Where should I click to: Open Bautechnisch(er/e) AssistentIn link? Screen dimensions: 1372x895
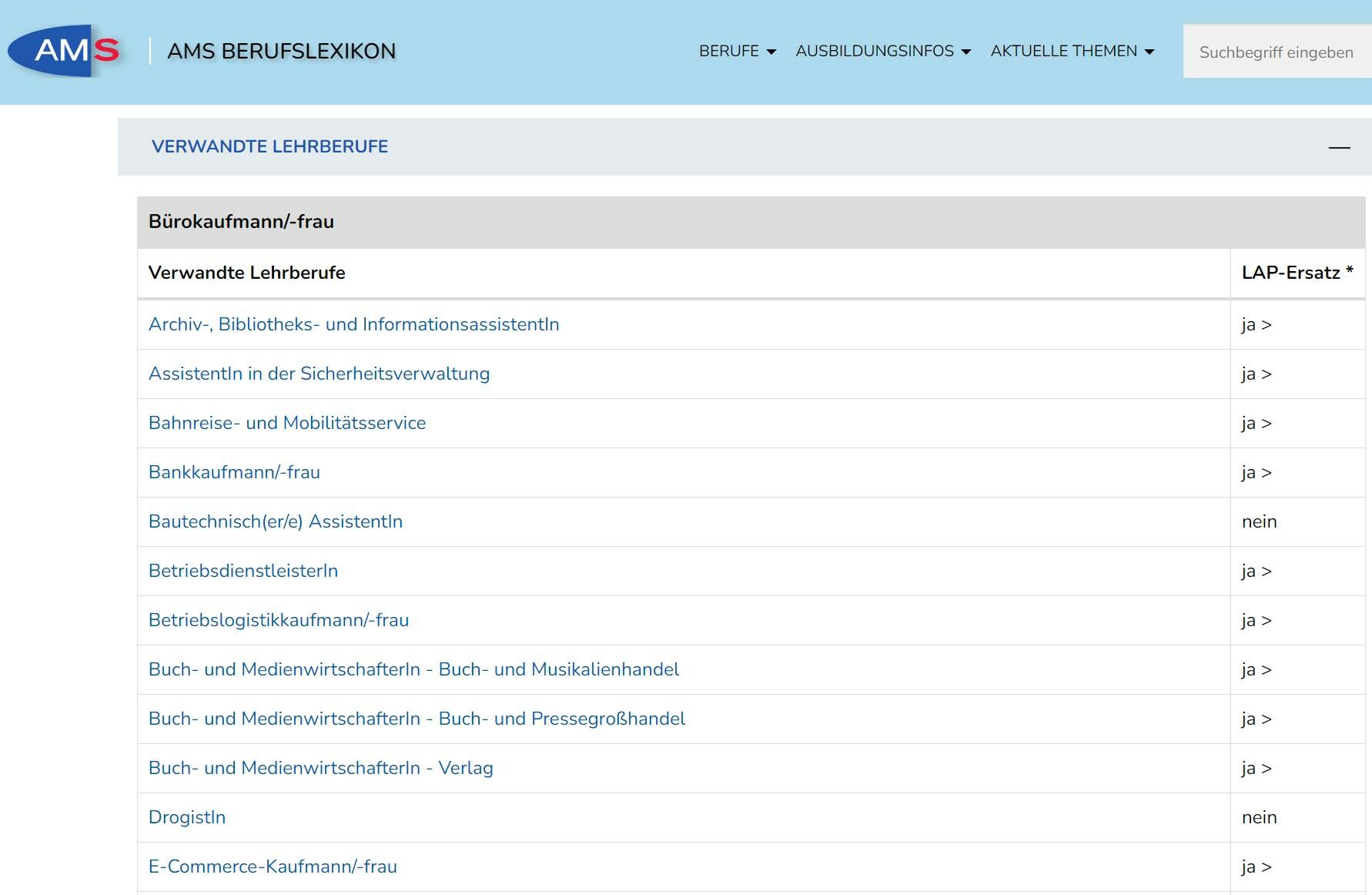pos(276,521)
